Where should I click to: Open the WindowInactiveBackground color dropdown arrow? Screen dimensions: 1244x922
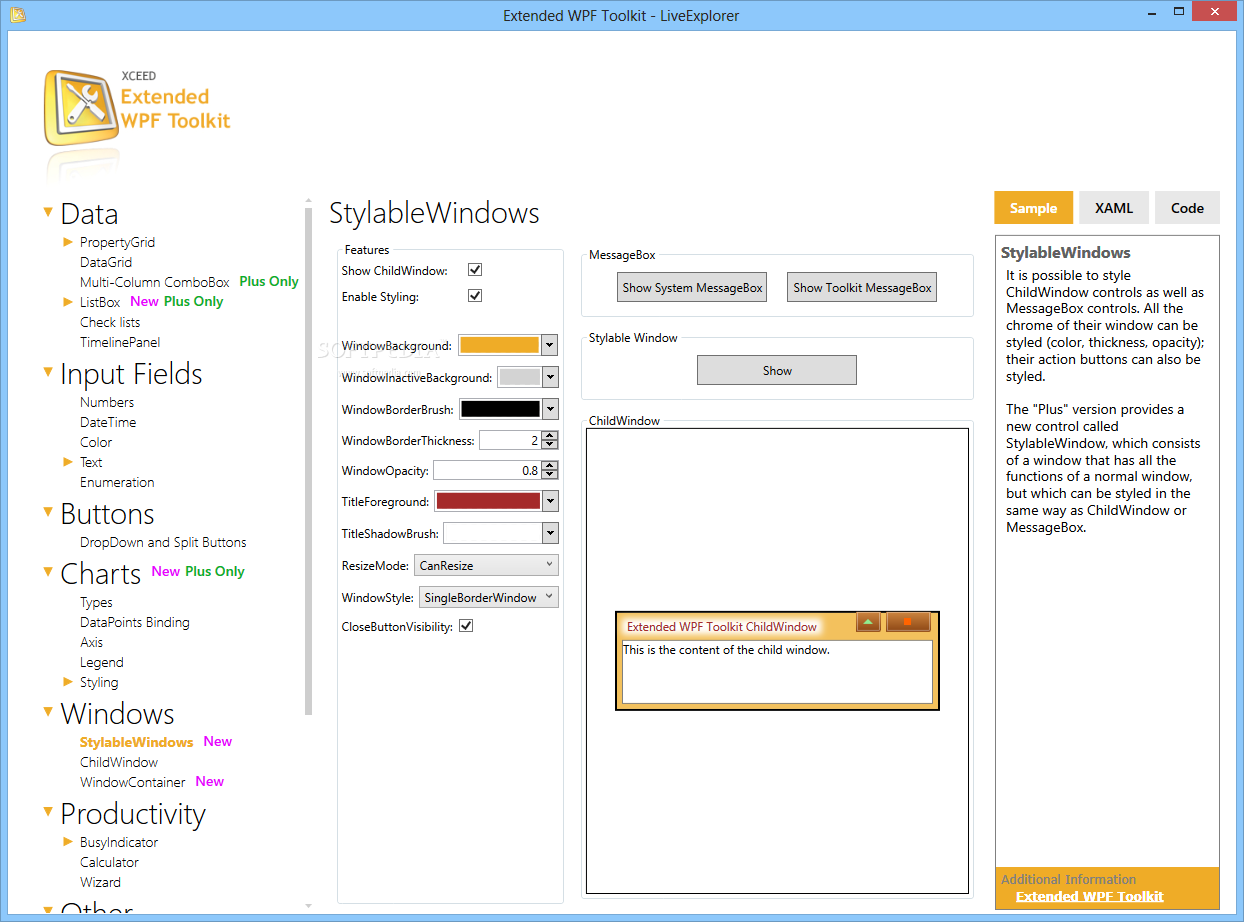pos(550,377)
